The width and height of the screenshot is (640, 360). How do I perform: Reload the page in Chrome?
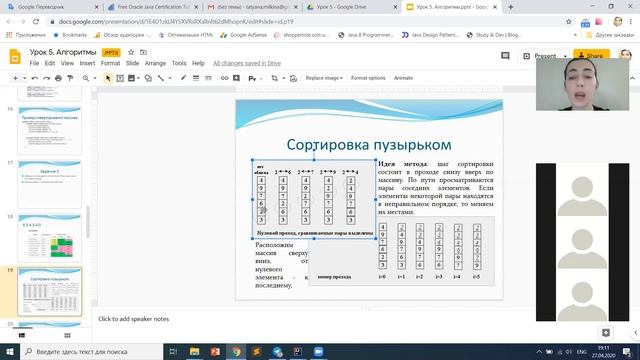point(36,22)
